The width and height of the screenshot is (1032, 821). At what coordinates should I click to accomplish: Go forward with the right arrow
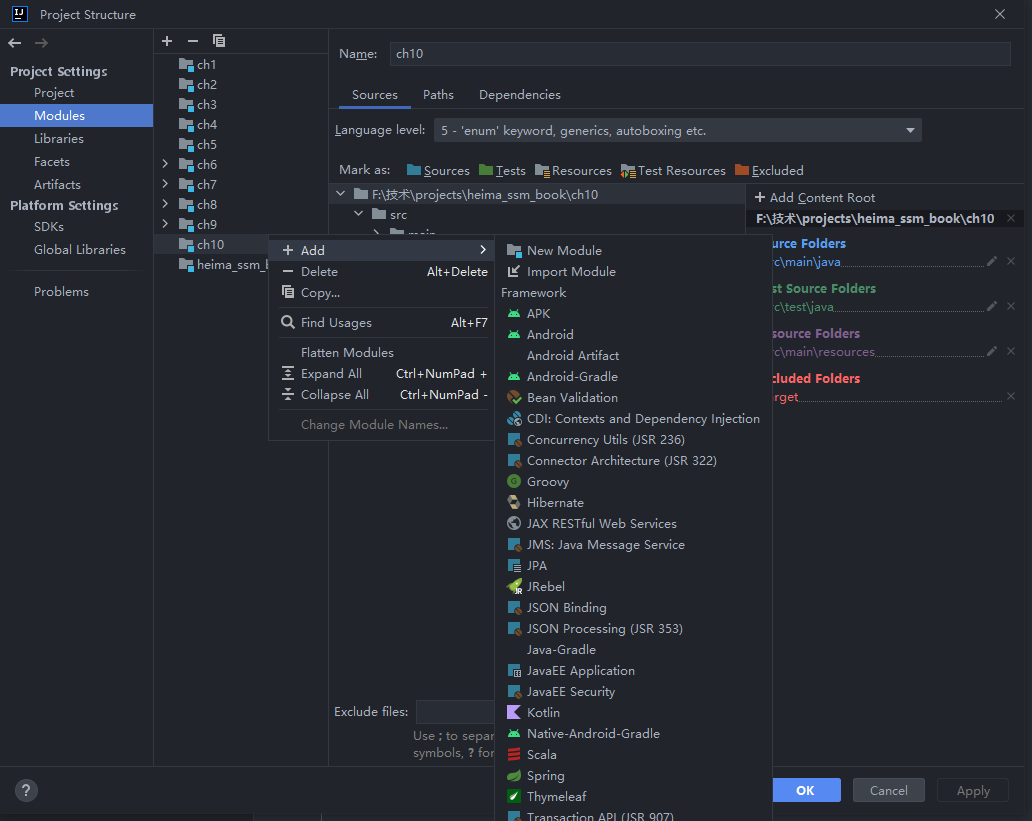(41, 43)
